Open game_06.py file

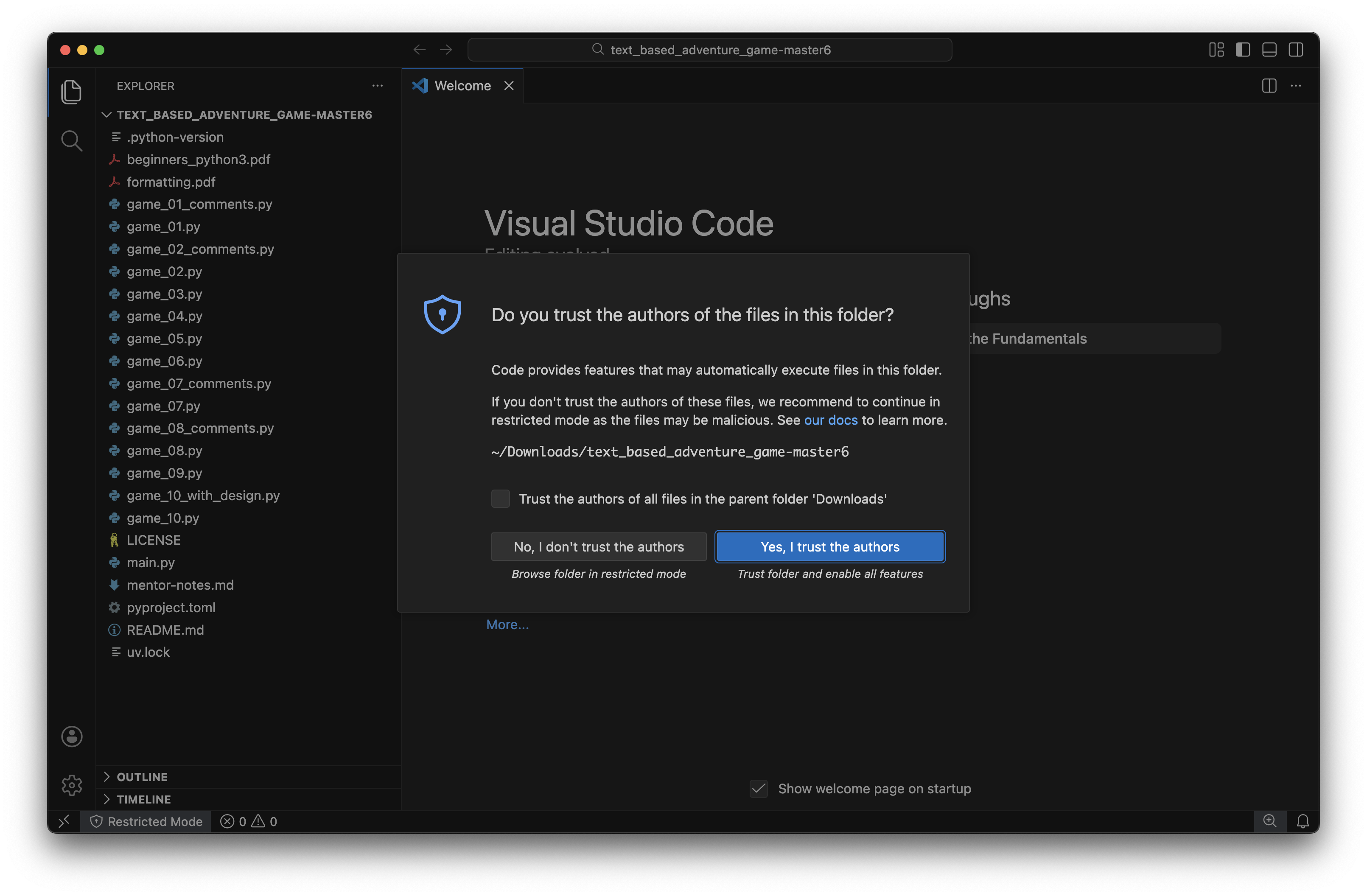coord(248,361)
